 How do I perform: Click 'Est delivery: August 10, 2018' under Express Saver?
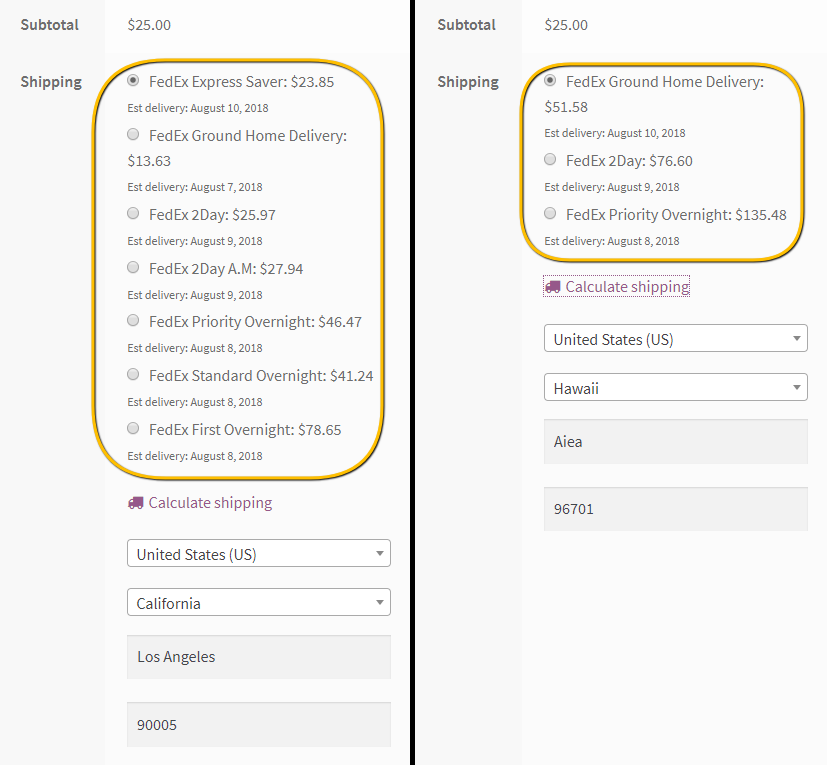[x=198, y=108]
